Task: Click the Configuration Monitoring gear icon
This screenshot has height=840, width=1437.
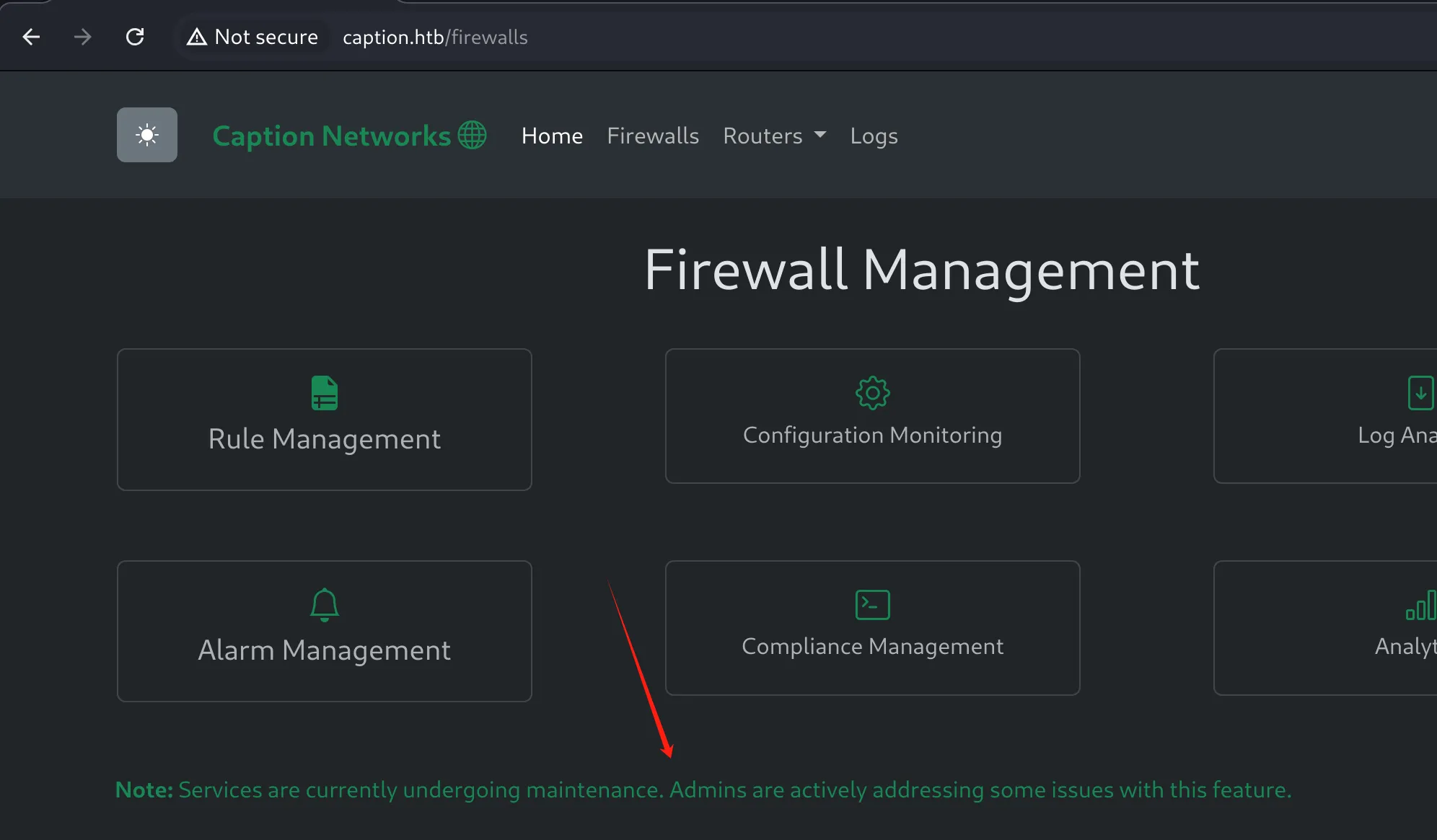Action: point(873,393)
